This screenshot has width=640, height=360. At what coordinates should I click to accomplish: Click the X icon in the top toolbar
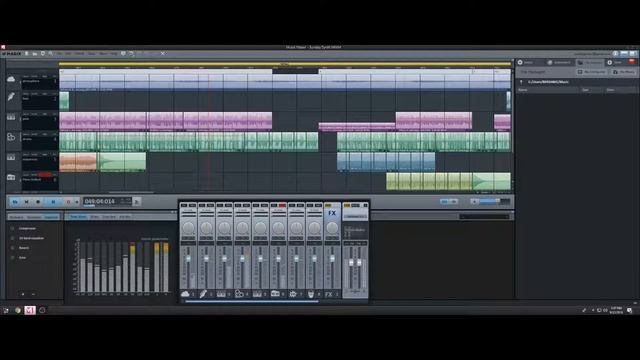(162, 53)
